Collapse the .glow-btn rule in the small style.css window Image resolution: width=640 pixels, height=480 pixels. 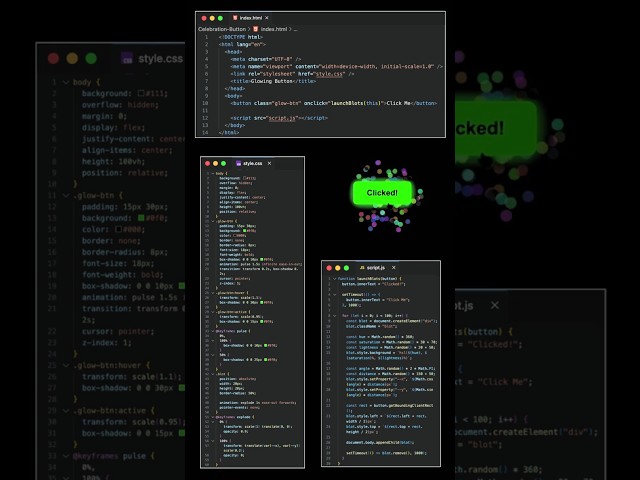[x=213, y=221]
